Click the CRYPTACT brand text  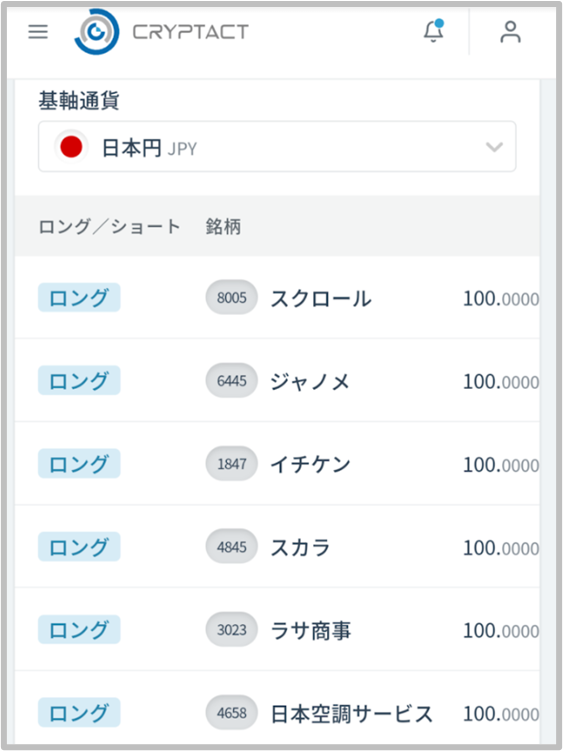click(191, 32)
